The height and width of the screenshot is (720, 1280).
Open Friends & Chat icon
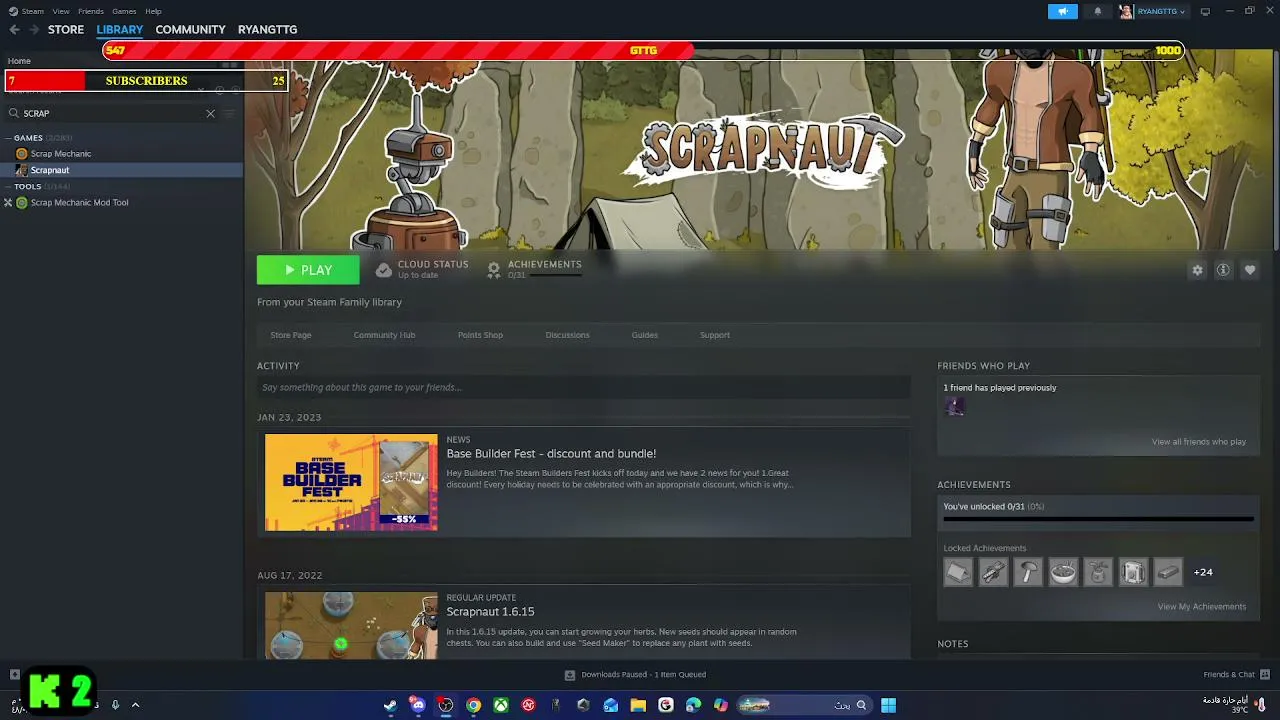(x=1265, y=674)
